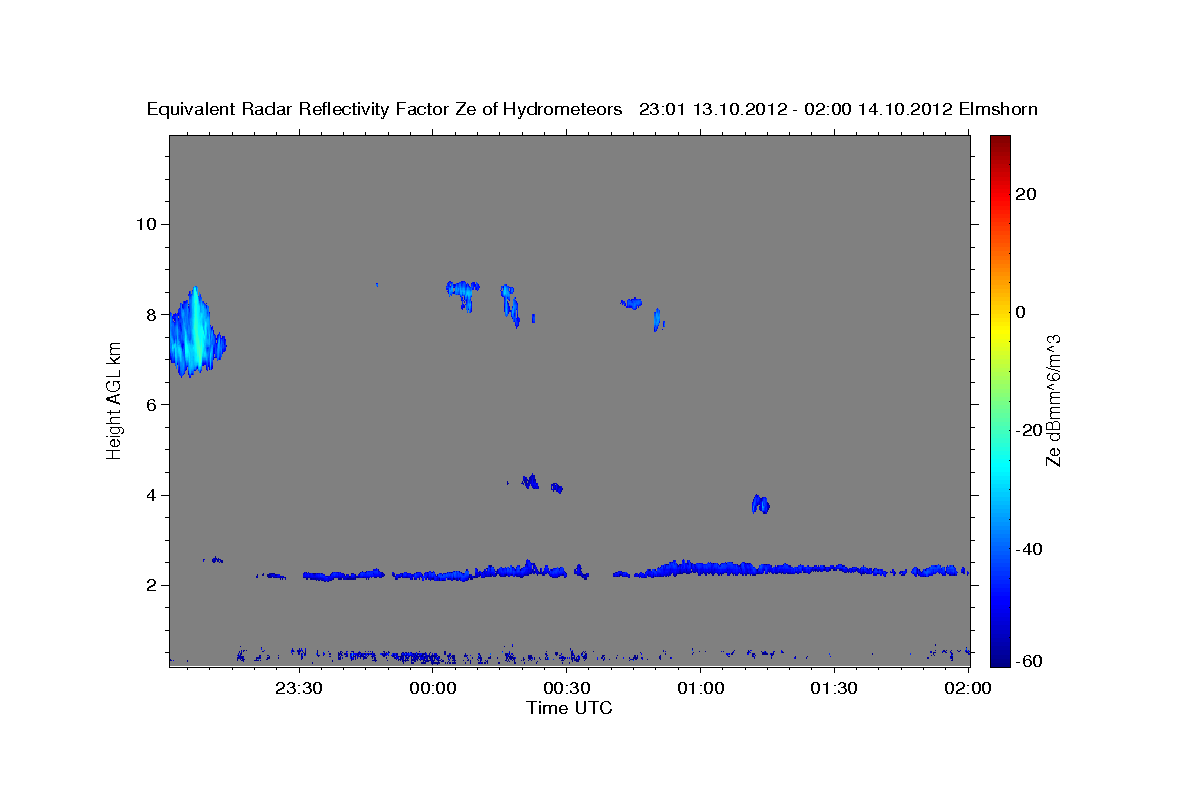The height and width of the screenshot is (800, 1200).
Task: Click the plot title 'Equivalent Radar Reflectivity Factor Ze of Hydrometeors'
Action: pos(384,109)
